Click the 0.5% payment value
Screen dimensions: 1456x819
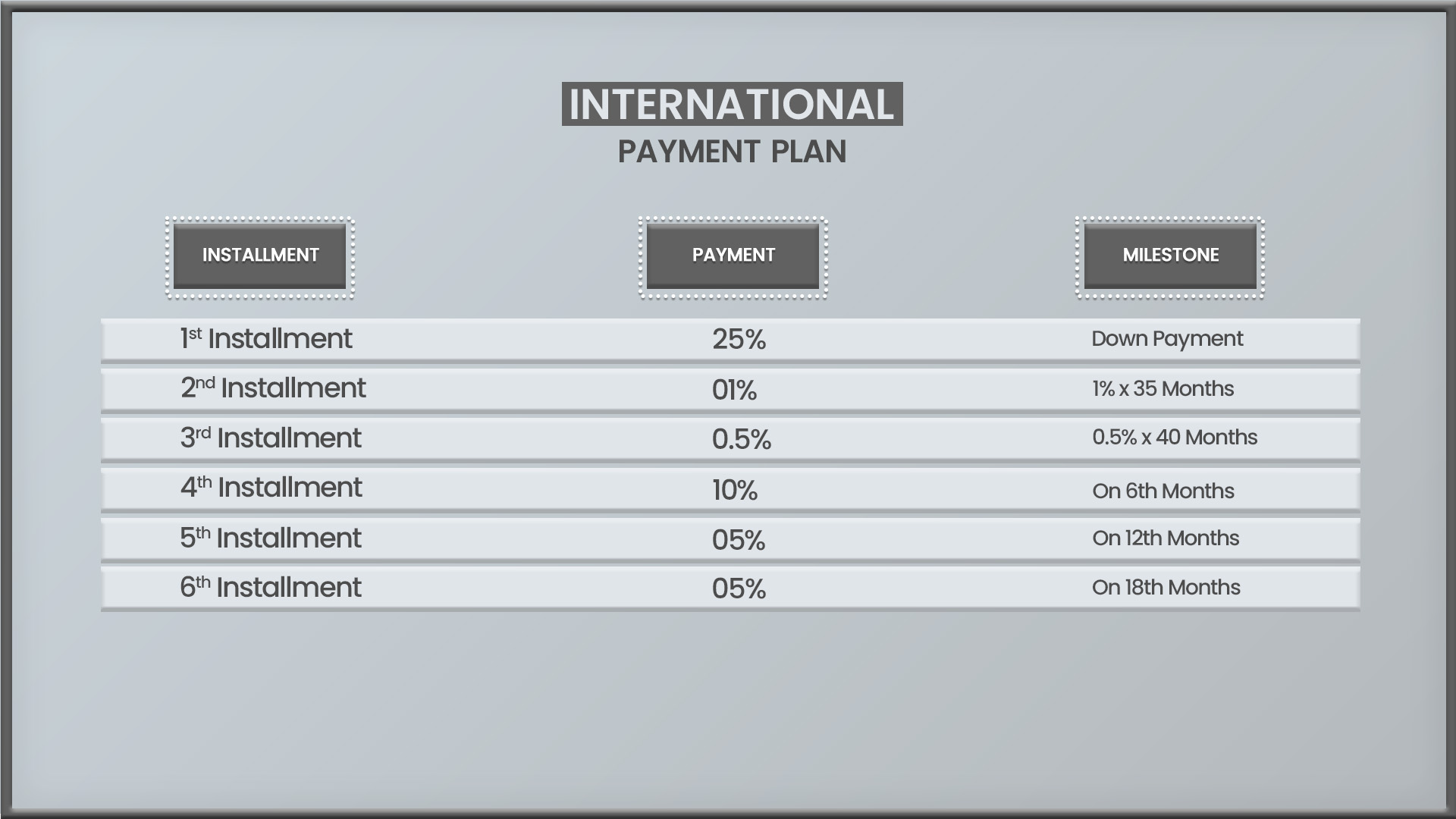point(741,439)
